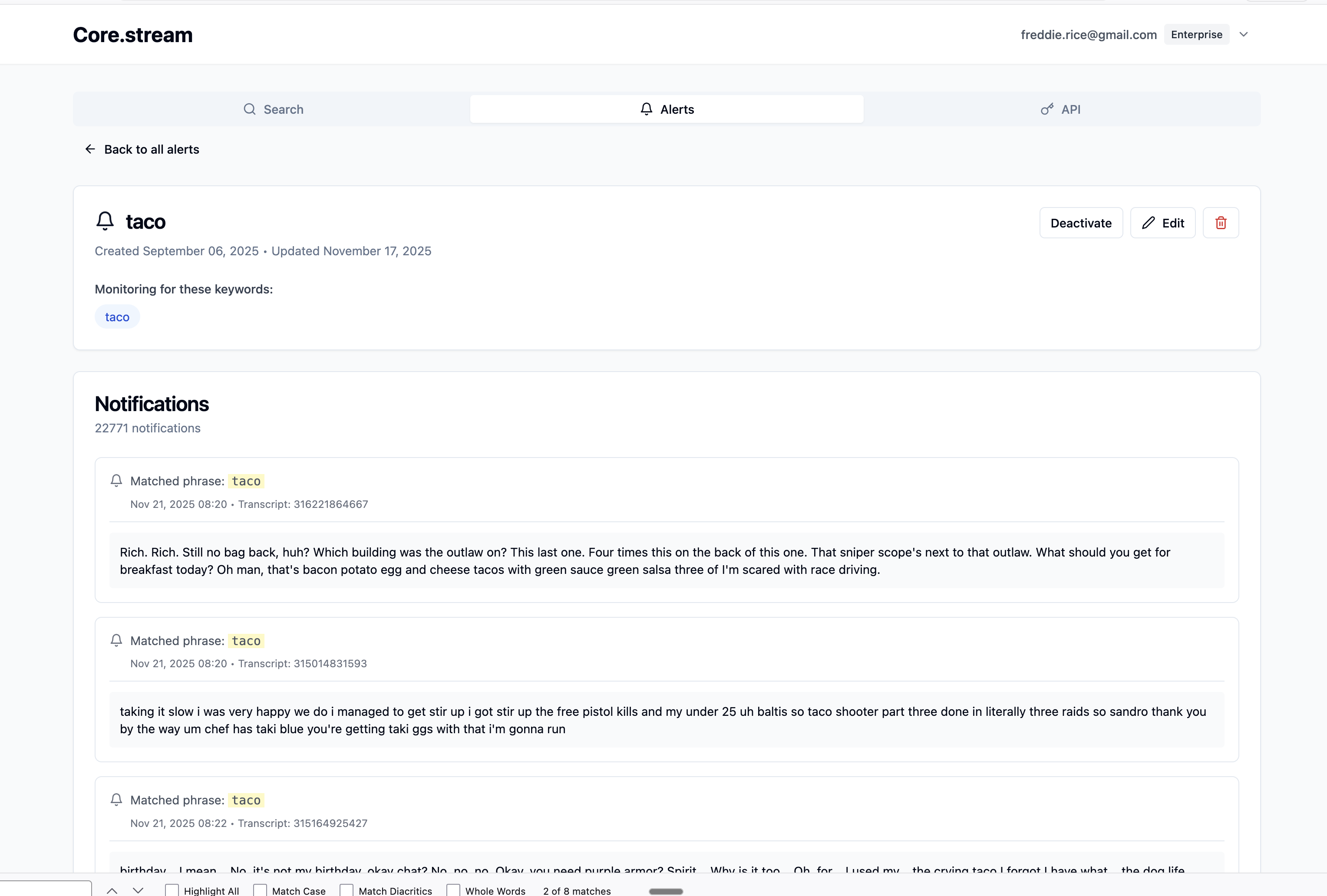This screenshot has width=1327, height=896.
Task: Enable the Whole Words checkbox
Action: coord(453,890)
